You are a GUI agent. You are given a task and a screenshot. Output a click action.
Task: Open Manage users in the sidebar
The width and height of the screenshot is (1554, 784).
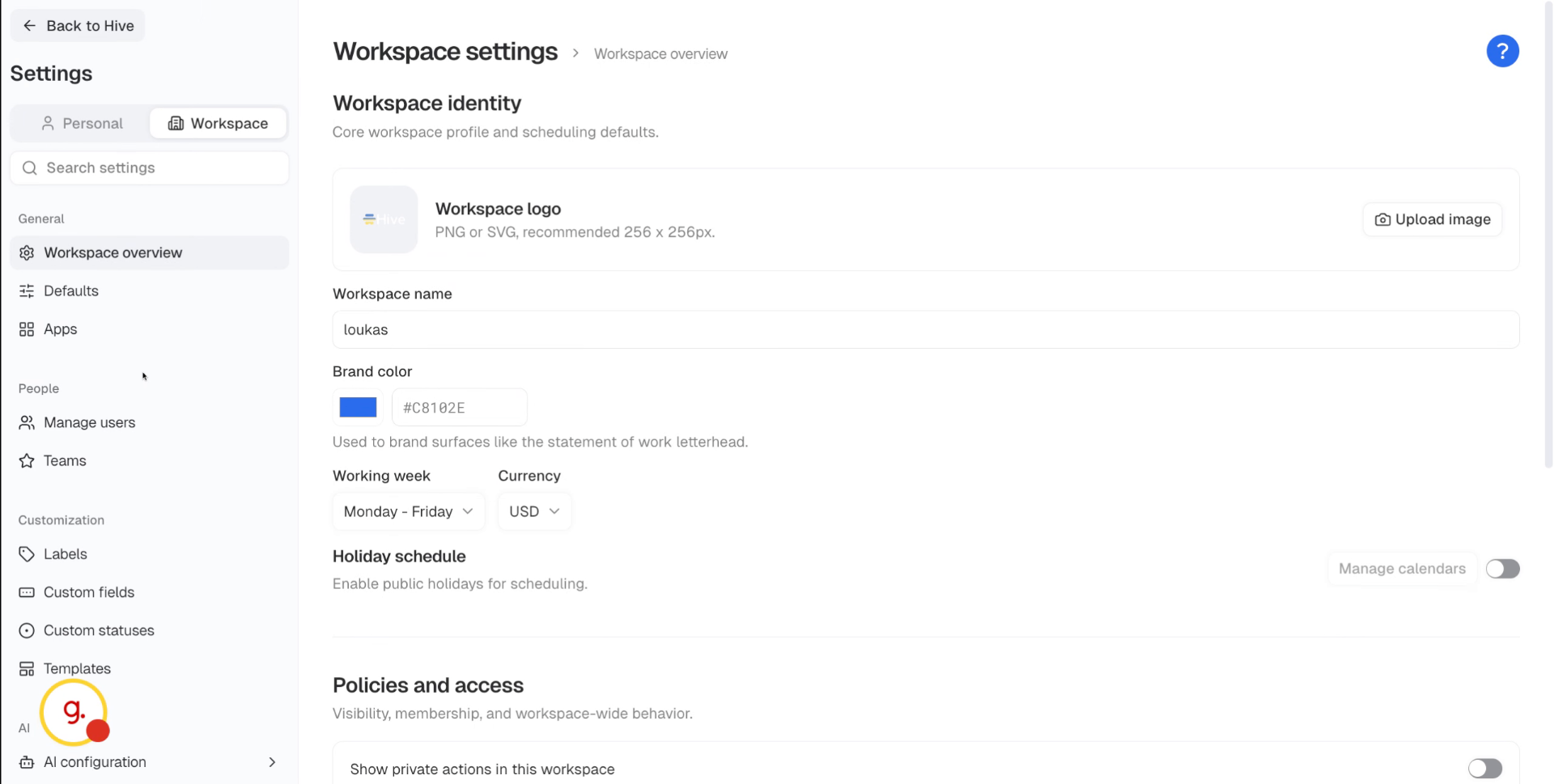[x=150, y=423]
